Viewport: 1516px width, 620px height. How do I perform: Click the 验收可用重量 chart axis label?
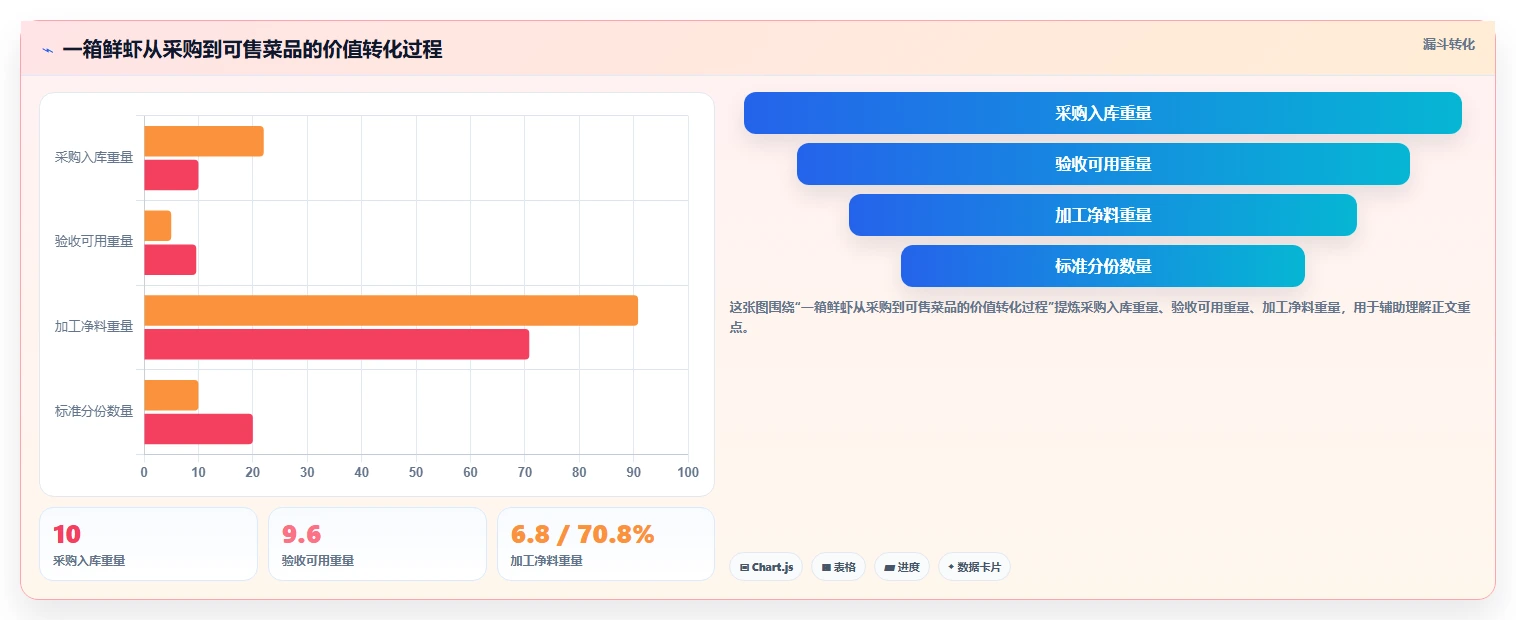click(x=94, y=241)
